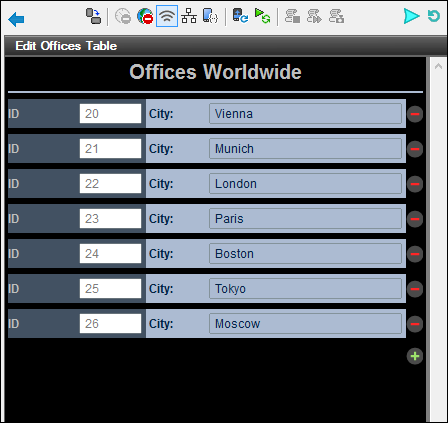Select the ID field showing 23

[110, 219]
